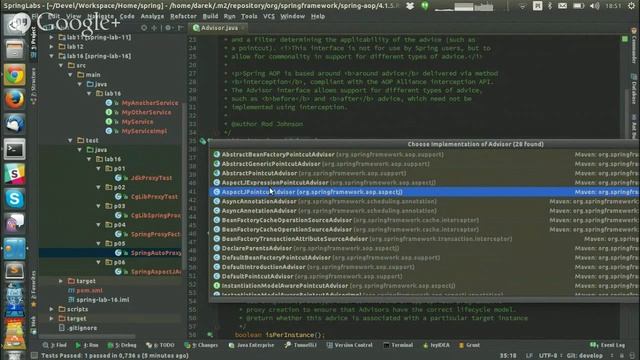Choose AspectJExpressionPointcutAdvisor implementation
The height and width of the screenshot is (360, 640).
click(x=424, y=182)
